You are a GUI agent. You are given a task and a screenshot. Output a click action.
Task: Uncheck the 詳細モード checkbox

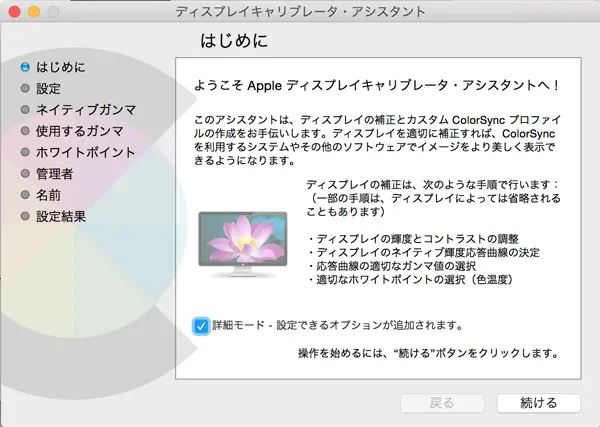pos(201,326)
